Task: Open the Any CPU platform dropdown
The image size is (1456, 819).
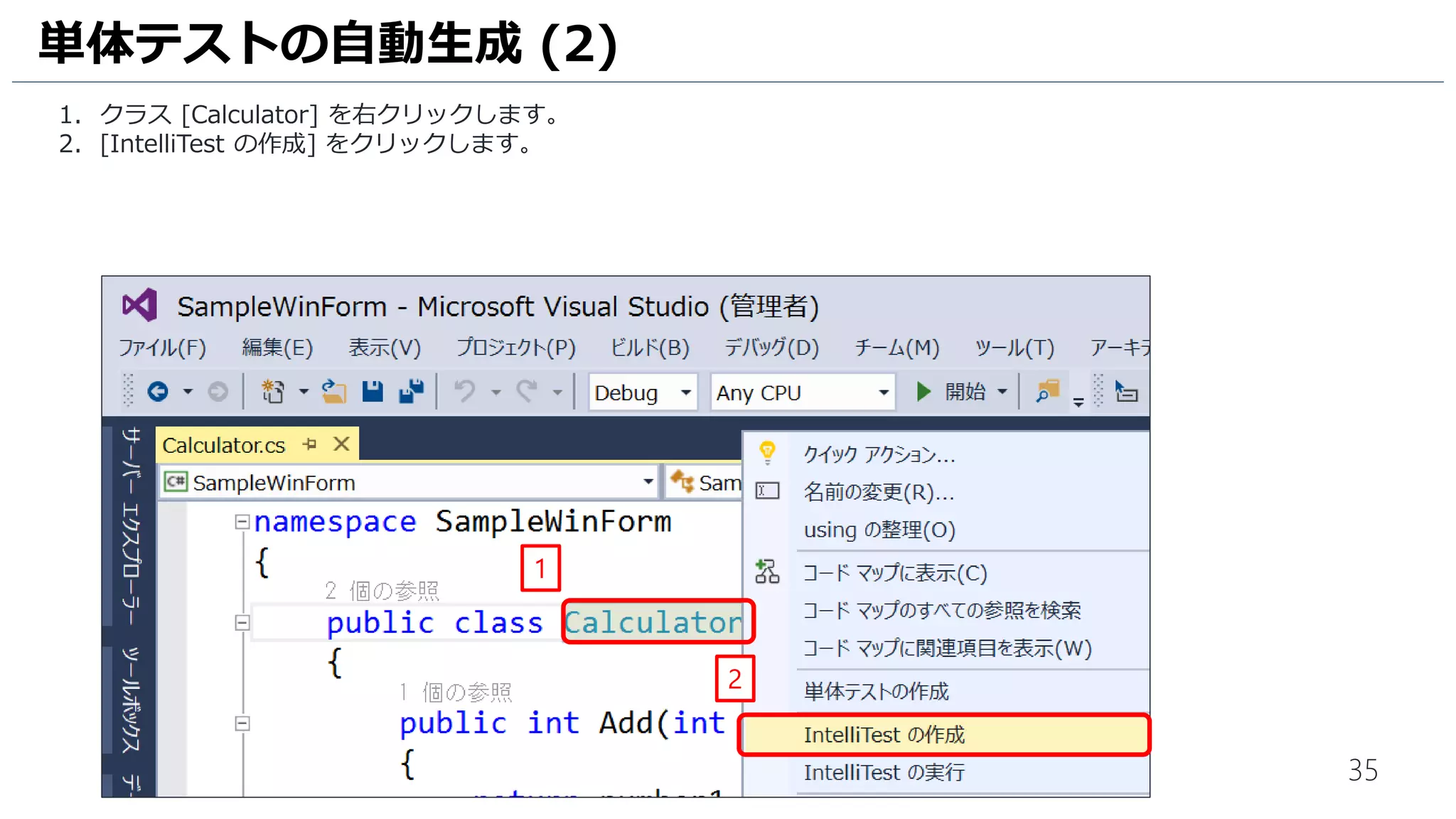Action: pos(803,392)
